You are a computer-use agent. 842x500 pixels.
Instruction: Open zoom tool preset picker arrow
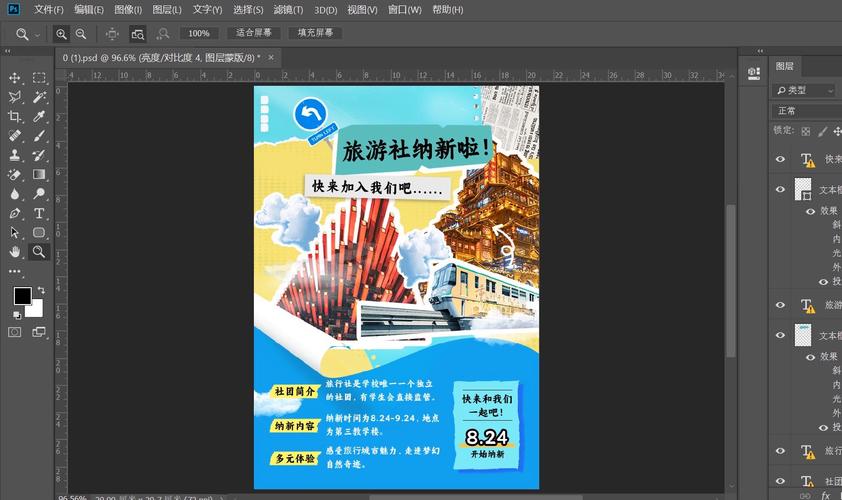tap(37, 35)
